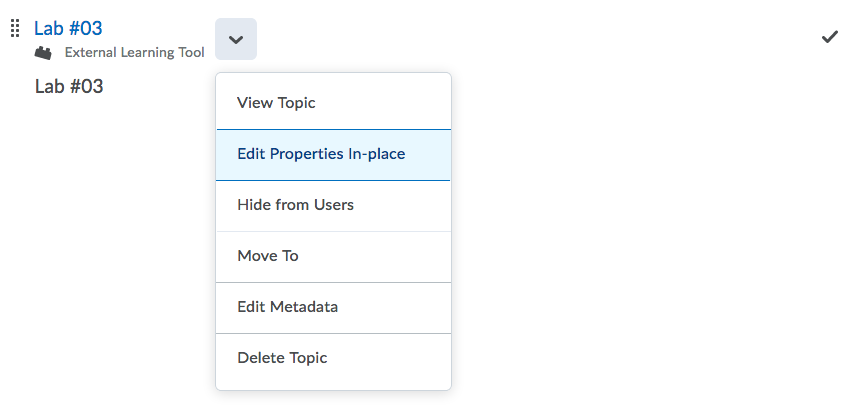Click the Lab #03 description text
The image size is (854, 408).
point(69,87)
